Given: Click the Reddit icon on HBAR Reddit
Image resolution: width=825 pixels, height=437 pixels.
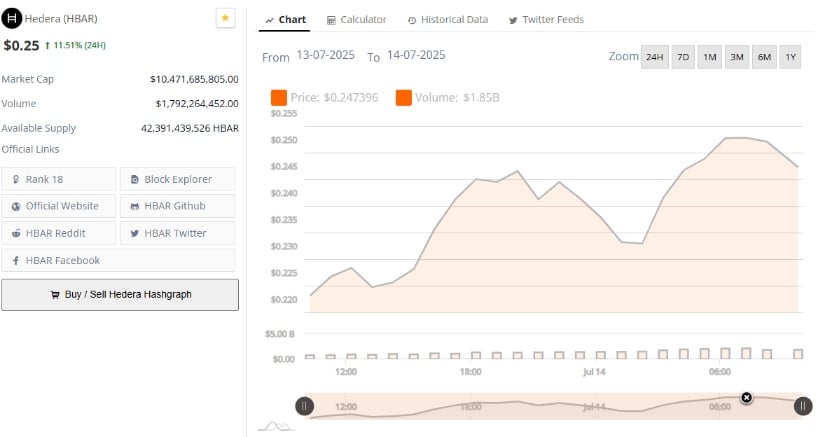Looking at the screenshot, I should 16,233.
